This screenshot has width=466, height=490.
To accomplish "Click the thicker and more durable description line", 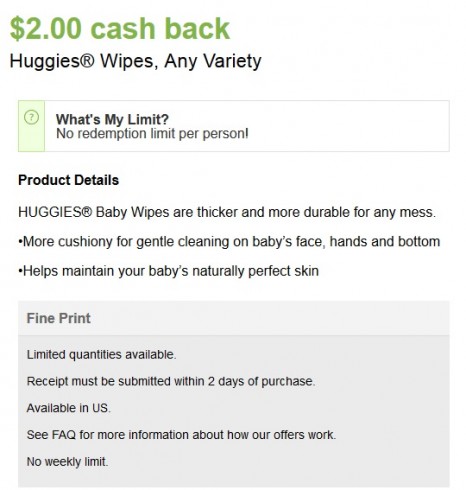I will (x=227, y=212).
